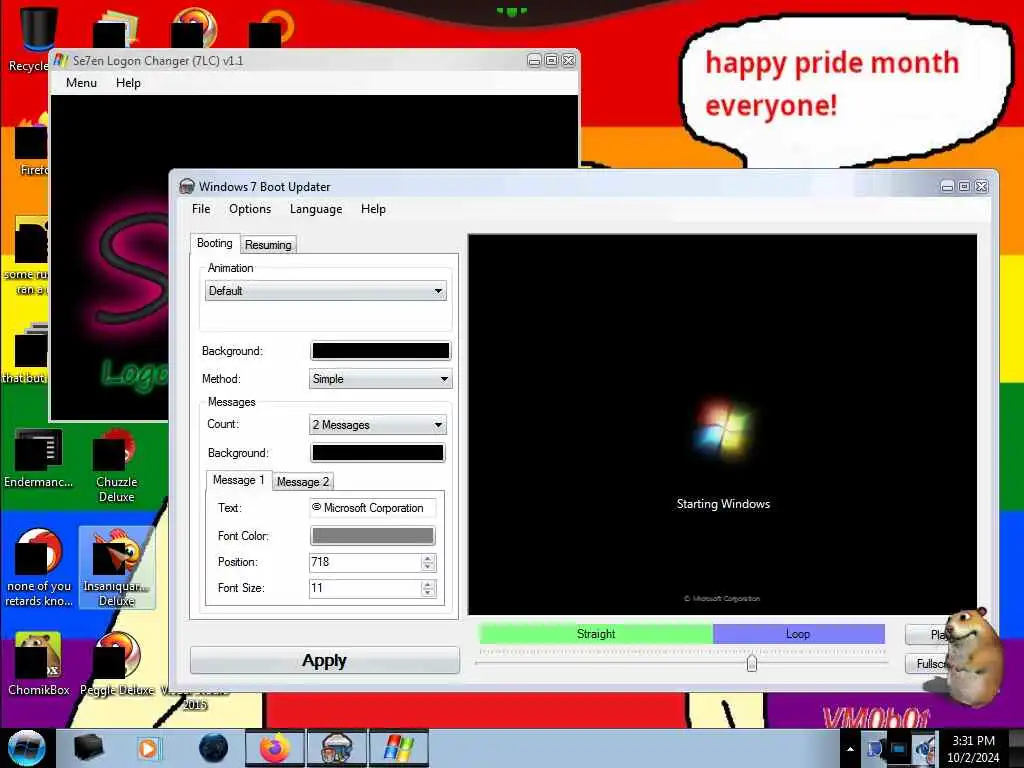
Task: Expand the Animation Default dropdown
Action: (325, 291)
